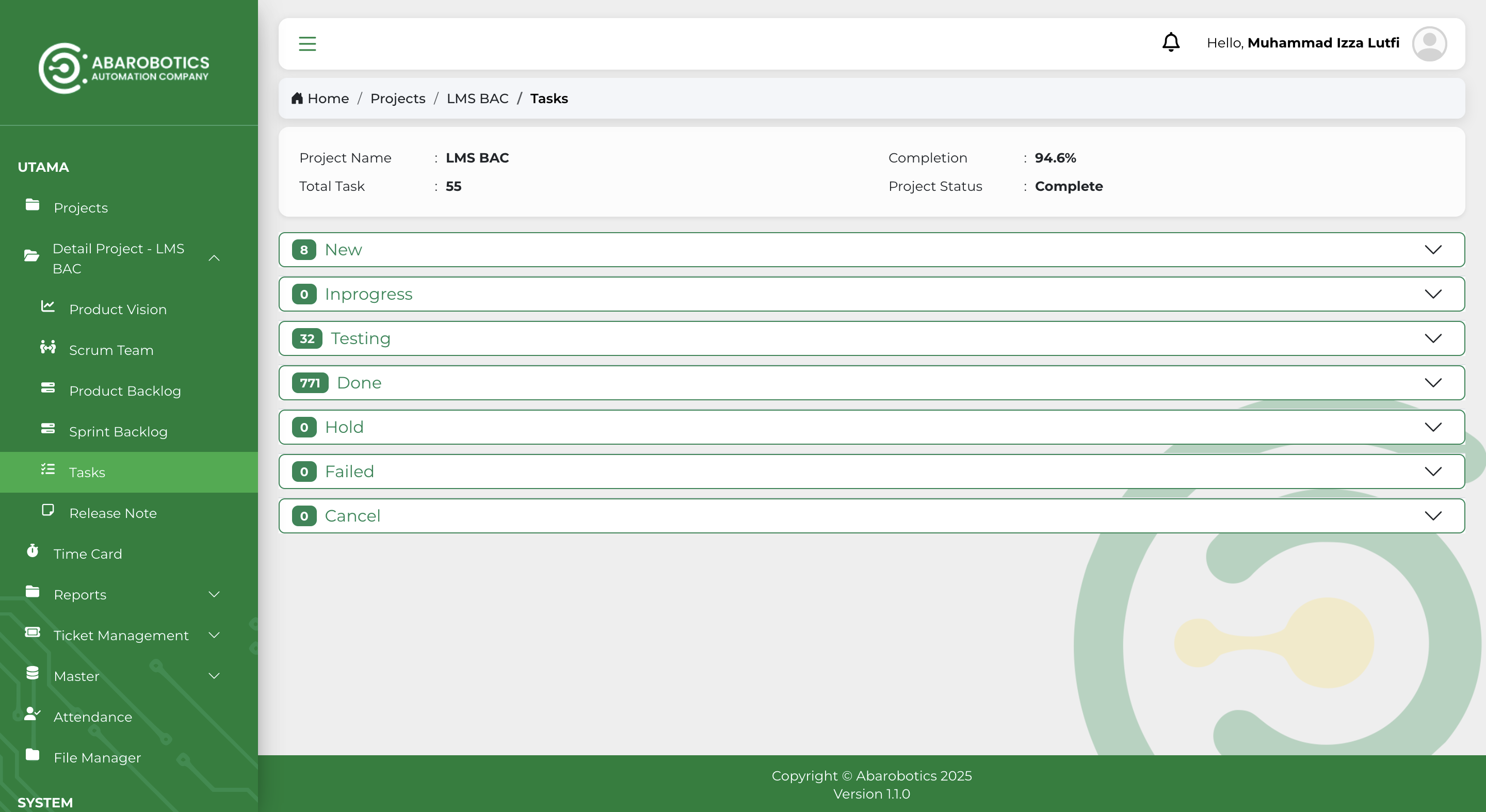Click the Reports folder icon
This screenshot has height=812, width=1486.
pos(33,592)
